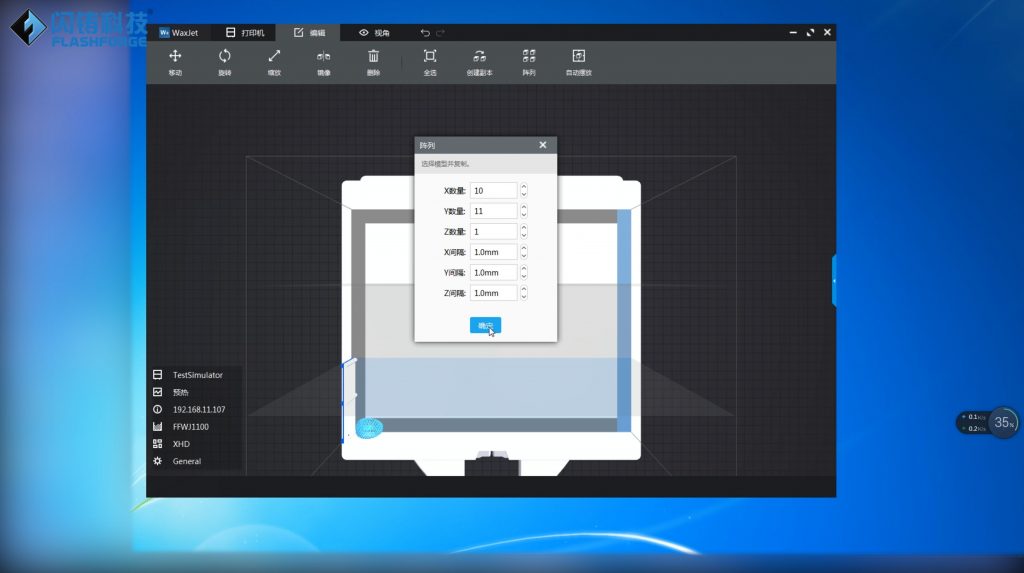Expand the blue side panel handle

click(x=834, y=281)
